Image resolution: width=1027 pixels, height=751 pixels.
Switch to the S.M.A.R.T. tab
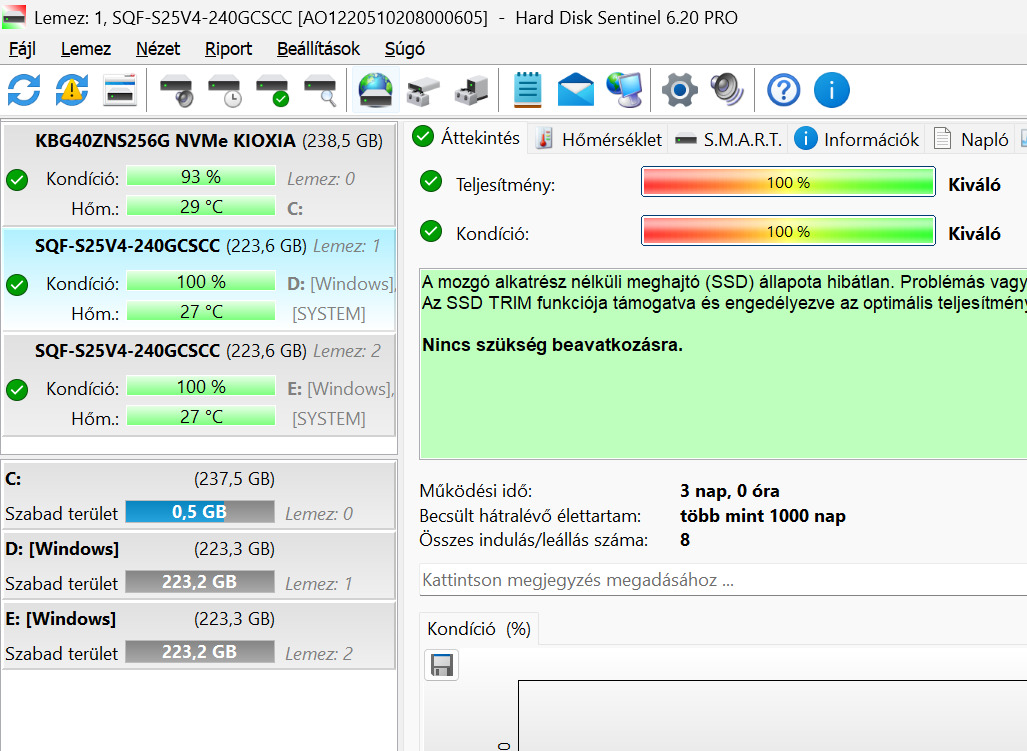(x=728, y=139)
